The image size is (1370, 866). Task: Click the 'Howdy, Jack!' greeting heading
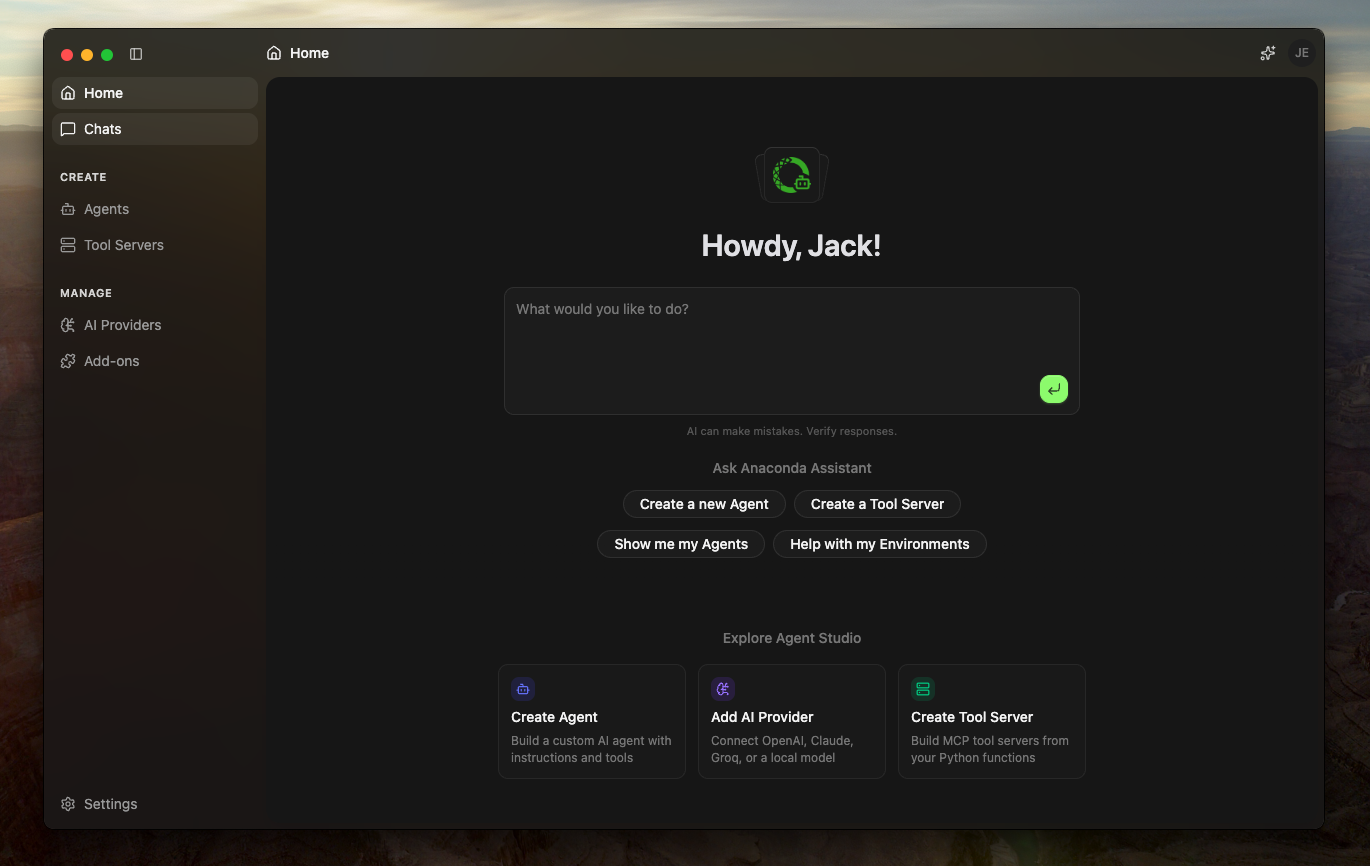[791, 246]
